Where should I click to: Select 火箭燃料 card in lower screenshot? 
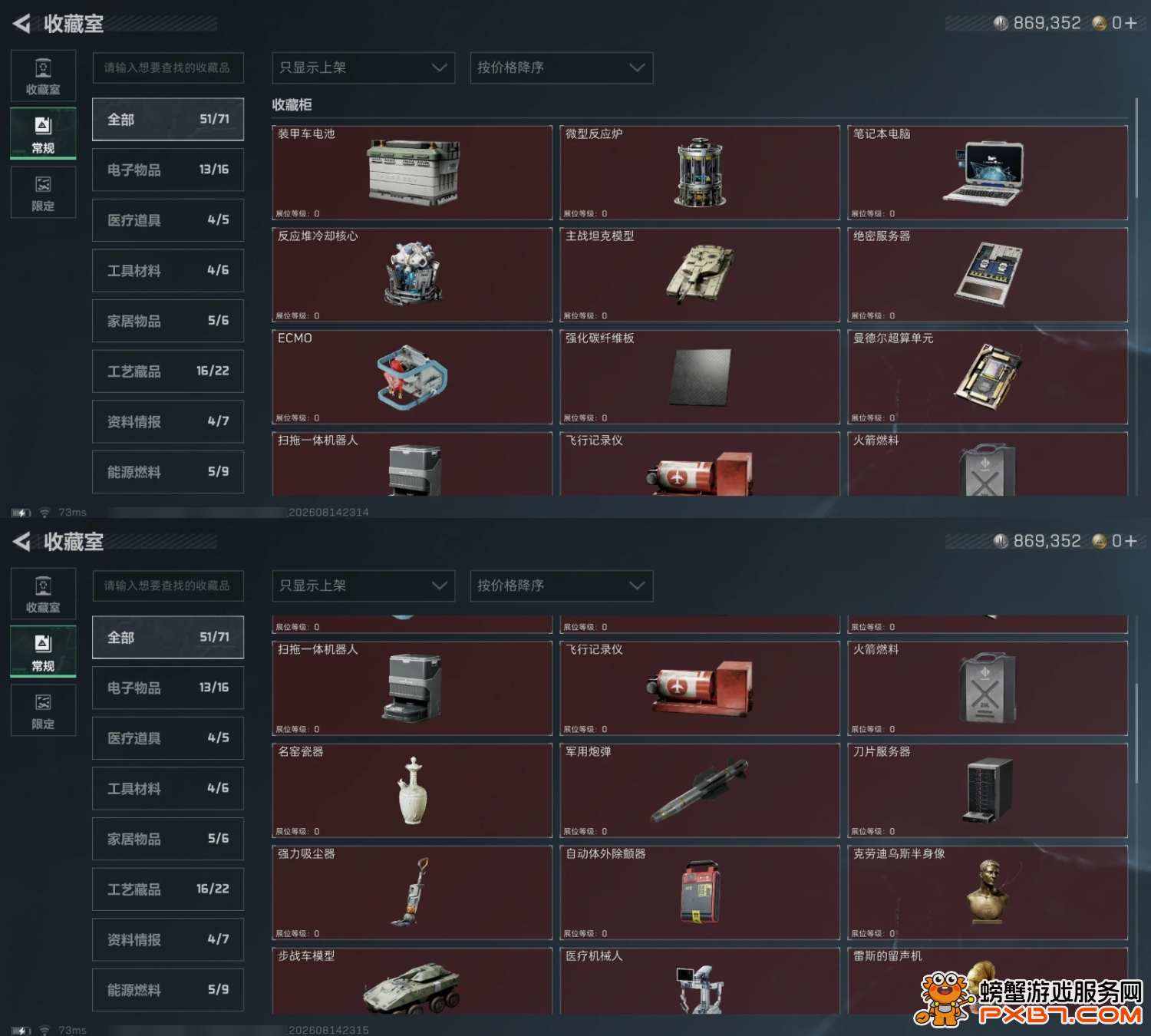[x=988, y=688]
